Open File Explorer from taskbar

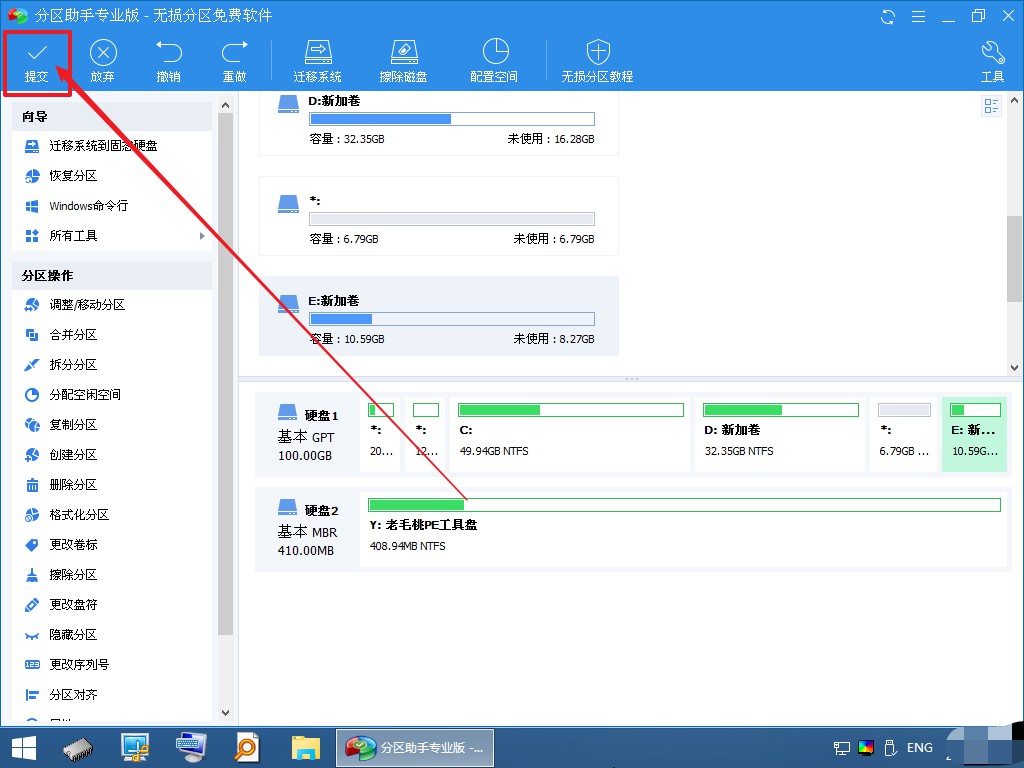point(305,748)
